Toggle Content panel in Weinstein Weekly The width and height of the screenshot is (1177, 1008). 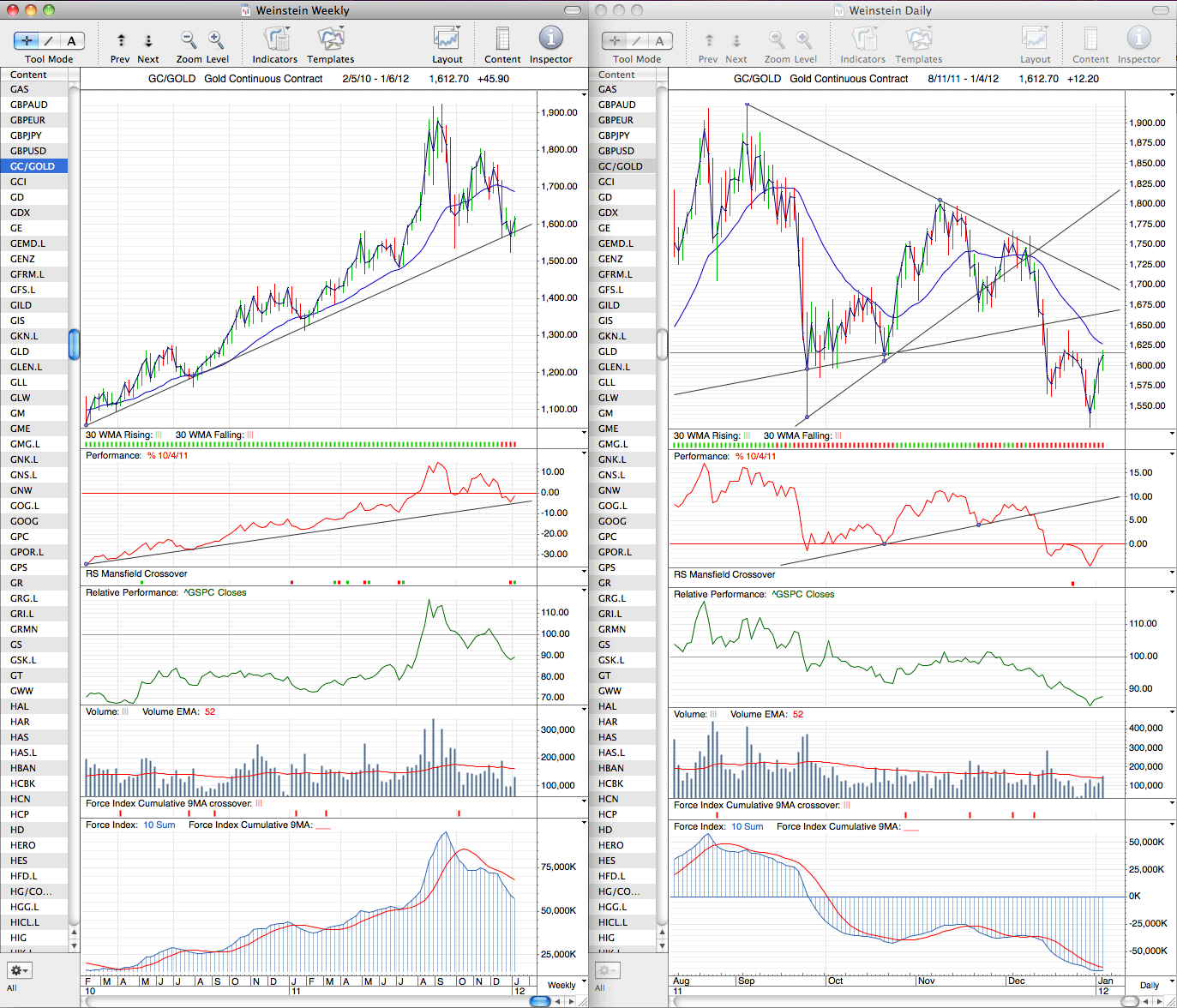point(502,39)
